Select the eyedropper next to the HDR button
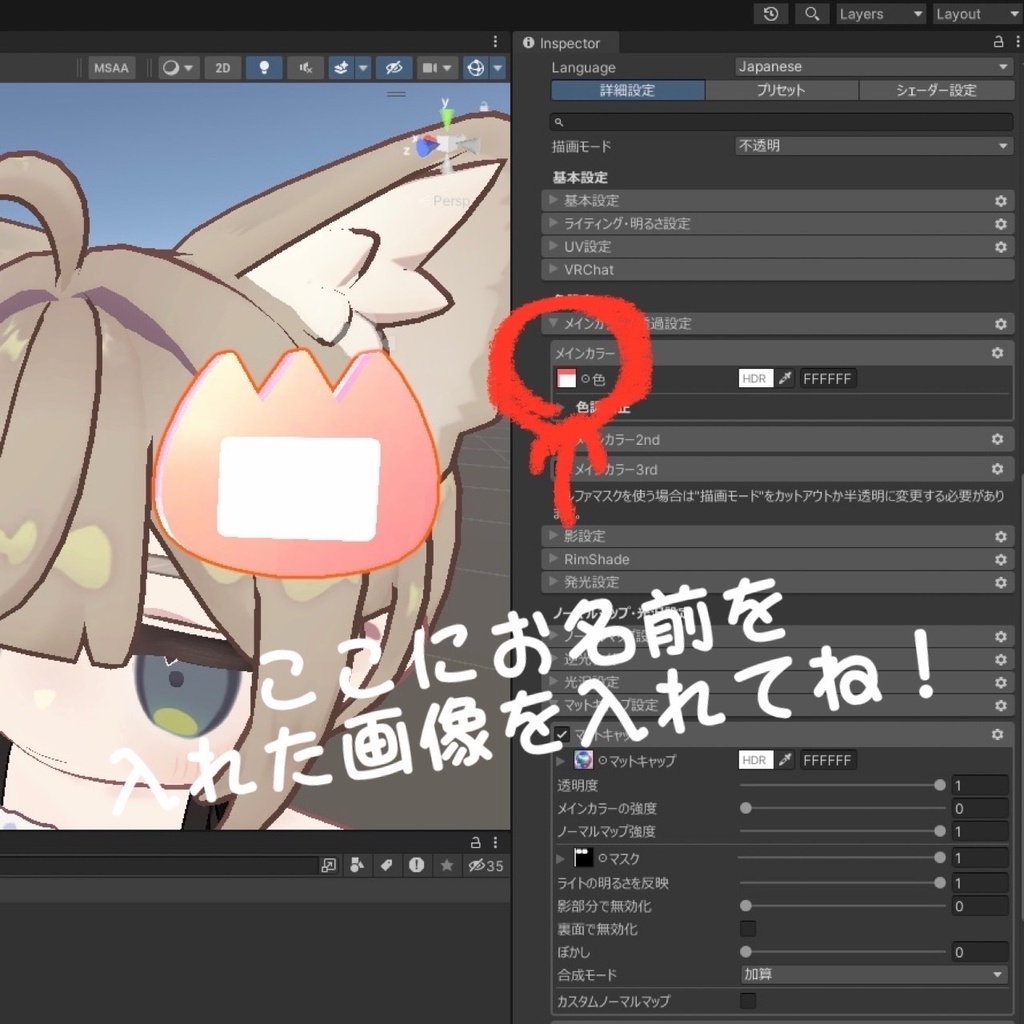The height and width of the screenshot is (1024, 1024). pos(784,378)
